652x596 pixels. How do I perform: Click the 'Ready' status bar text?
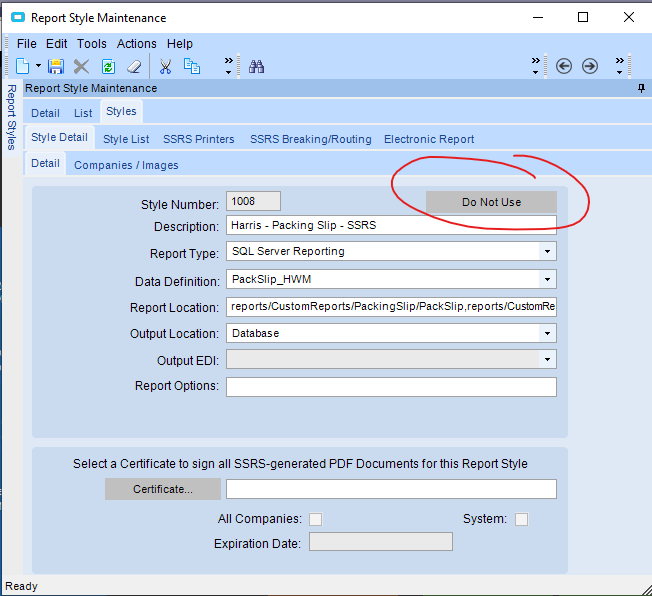tap(21, 586)
